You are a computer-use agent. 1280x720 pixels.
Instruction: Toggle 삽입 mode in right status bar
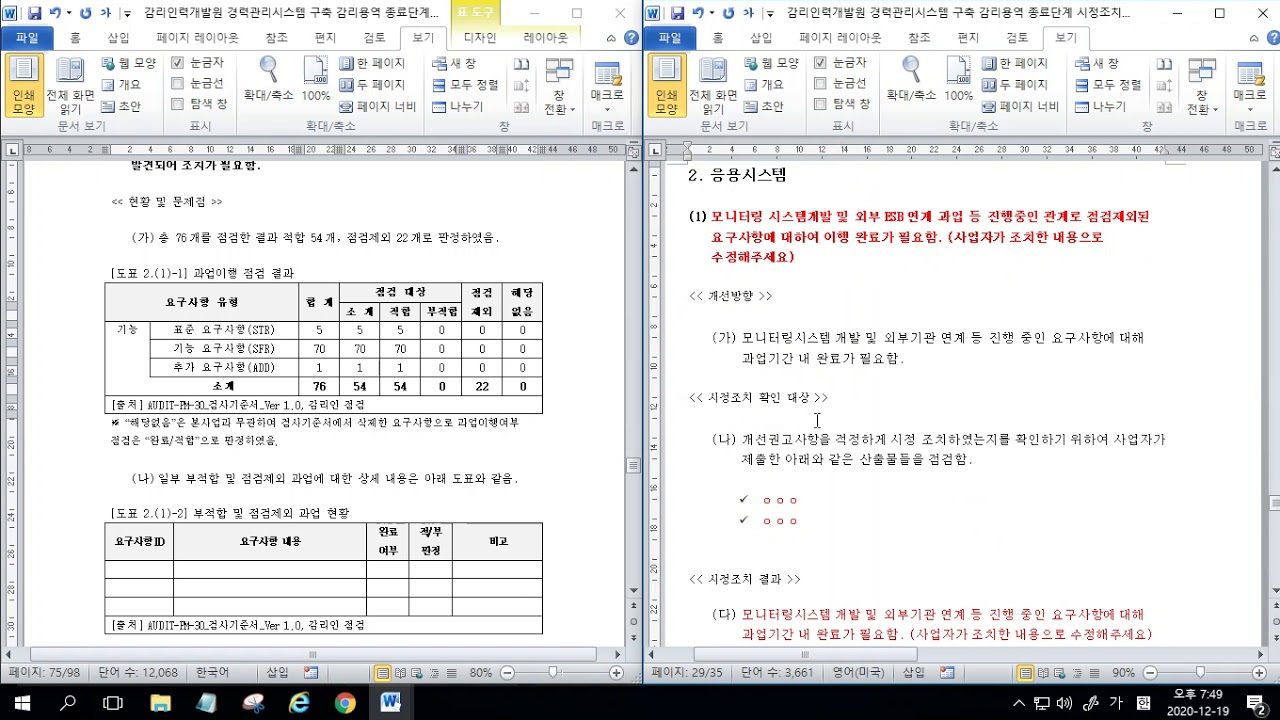pos(914,673)
